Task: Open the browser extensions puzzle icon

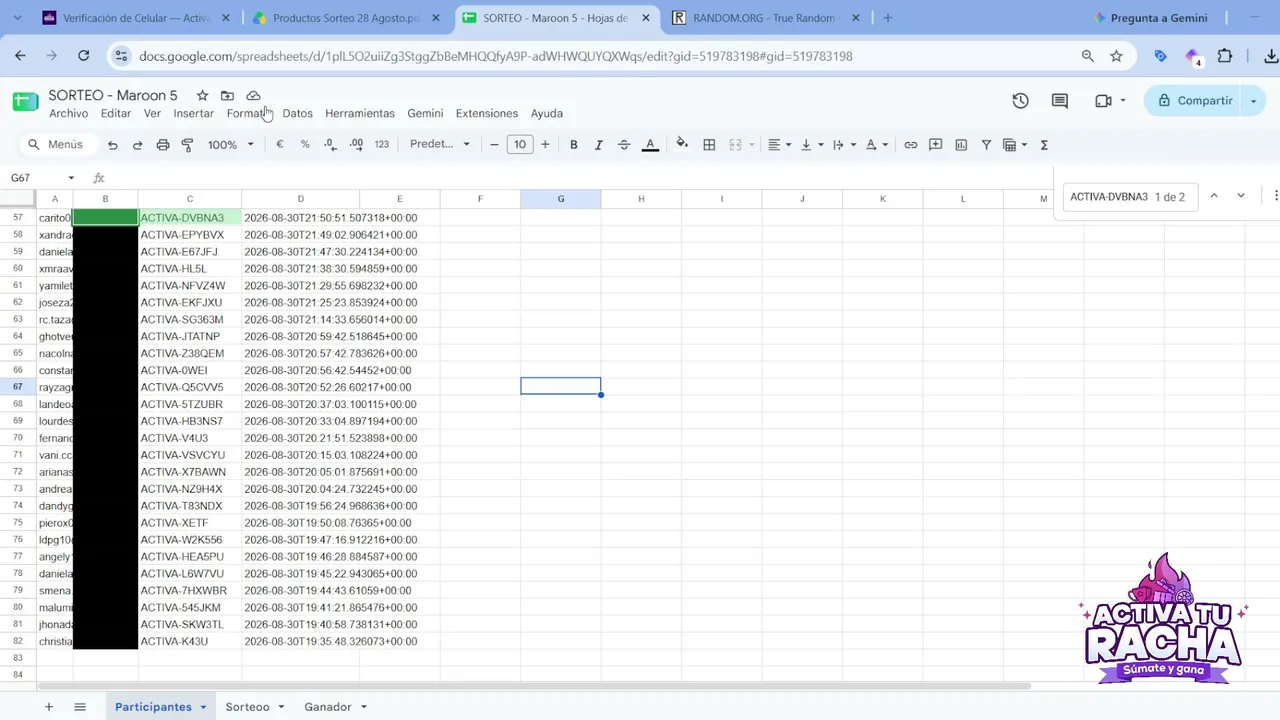Action: (x=1224, y=56)
